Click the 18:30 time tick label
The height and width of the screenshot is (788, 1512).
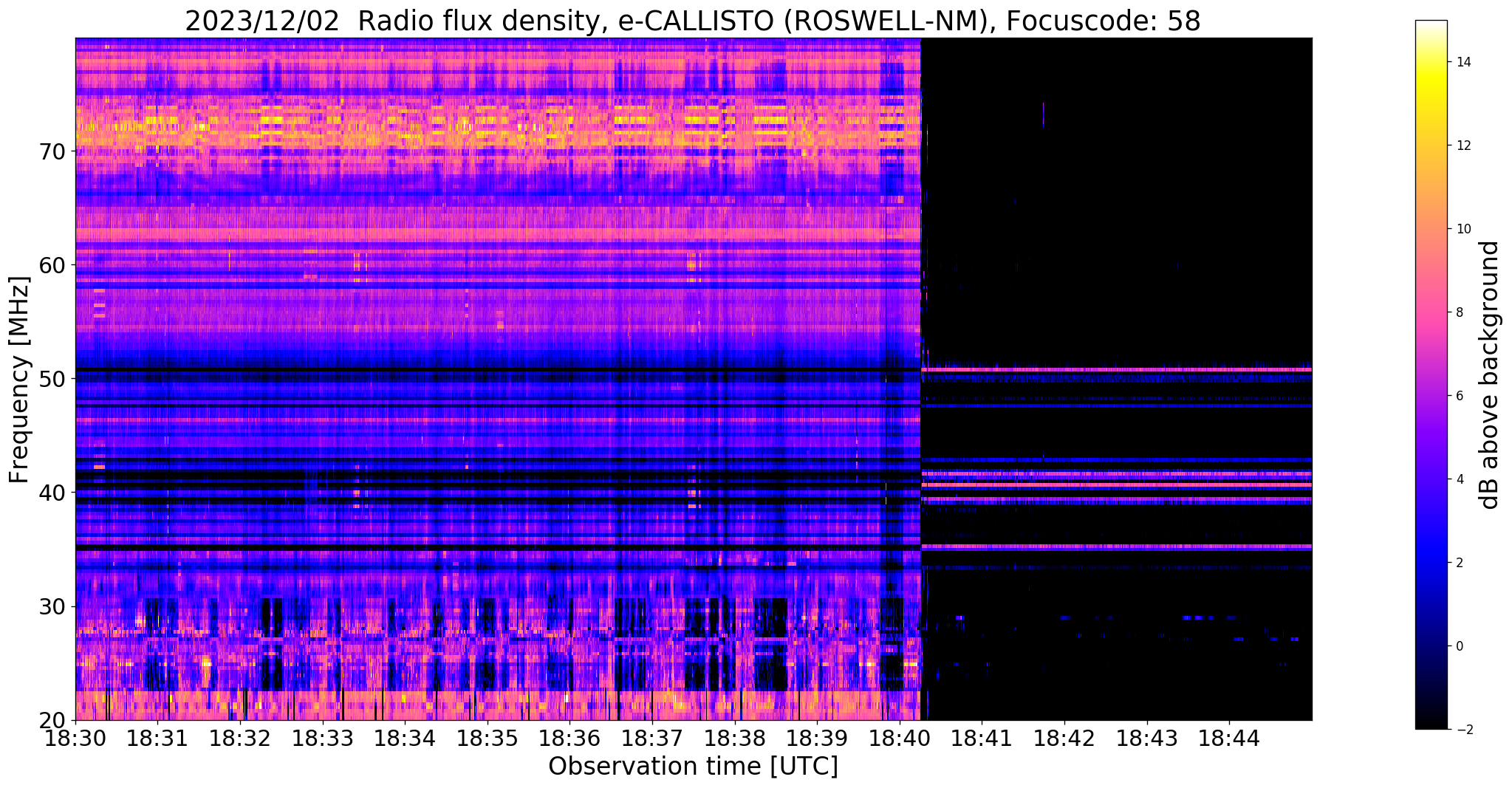75,738
